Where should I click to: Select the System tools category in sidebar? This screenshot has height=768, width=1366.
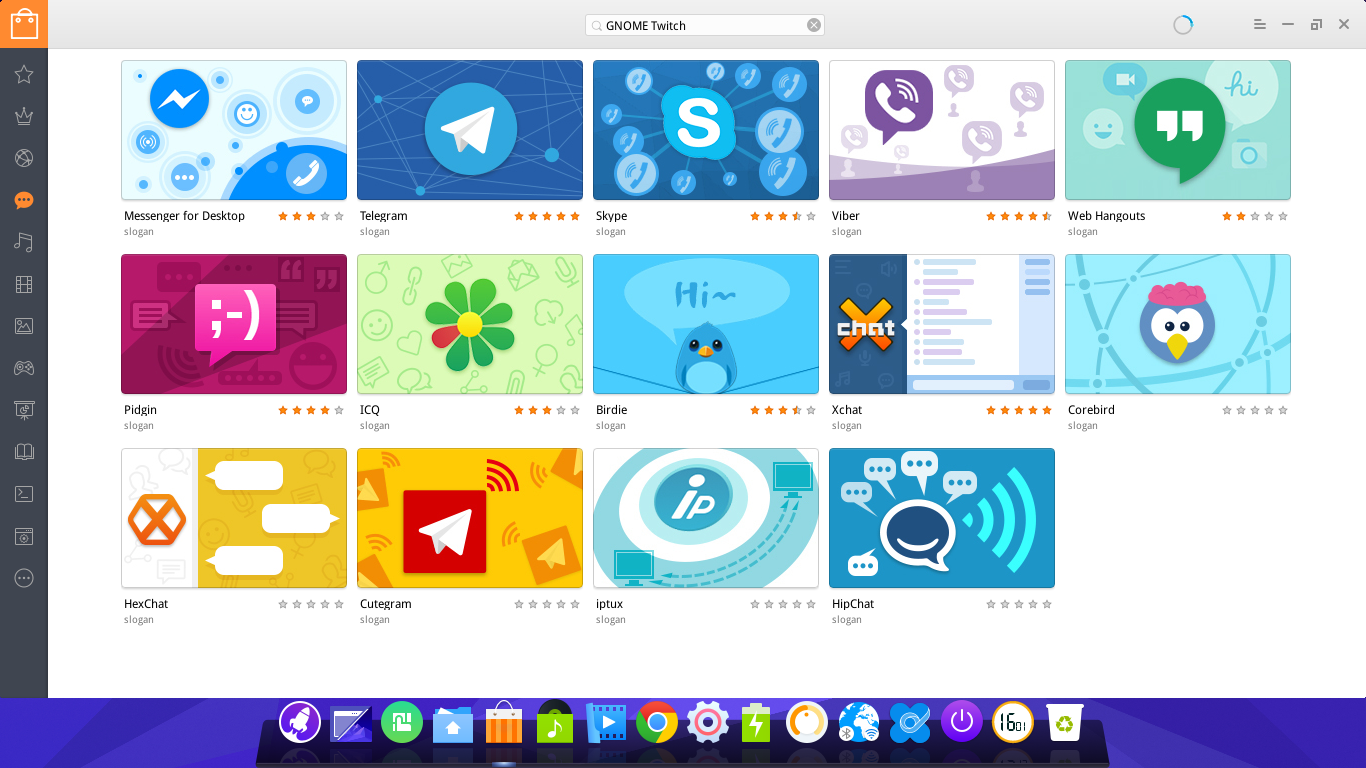pos(24,536)
